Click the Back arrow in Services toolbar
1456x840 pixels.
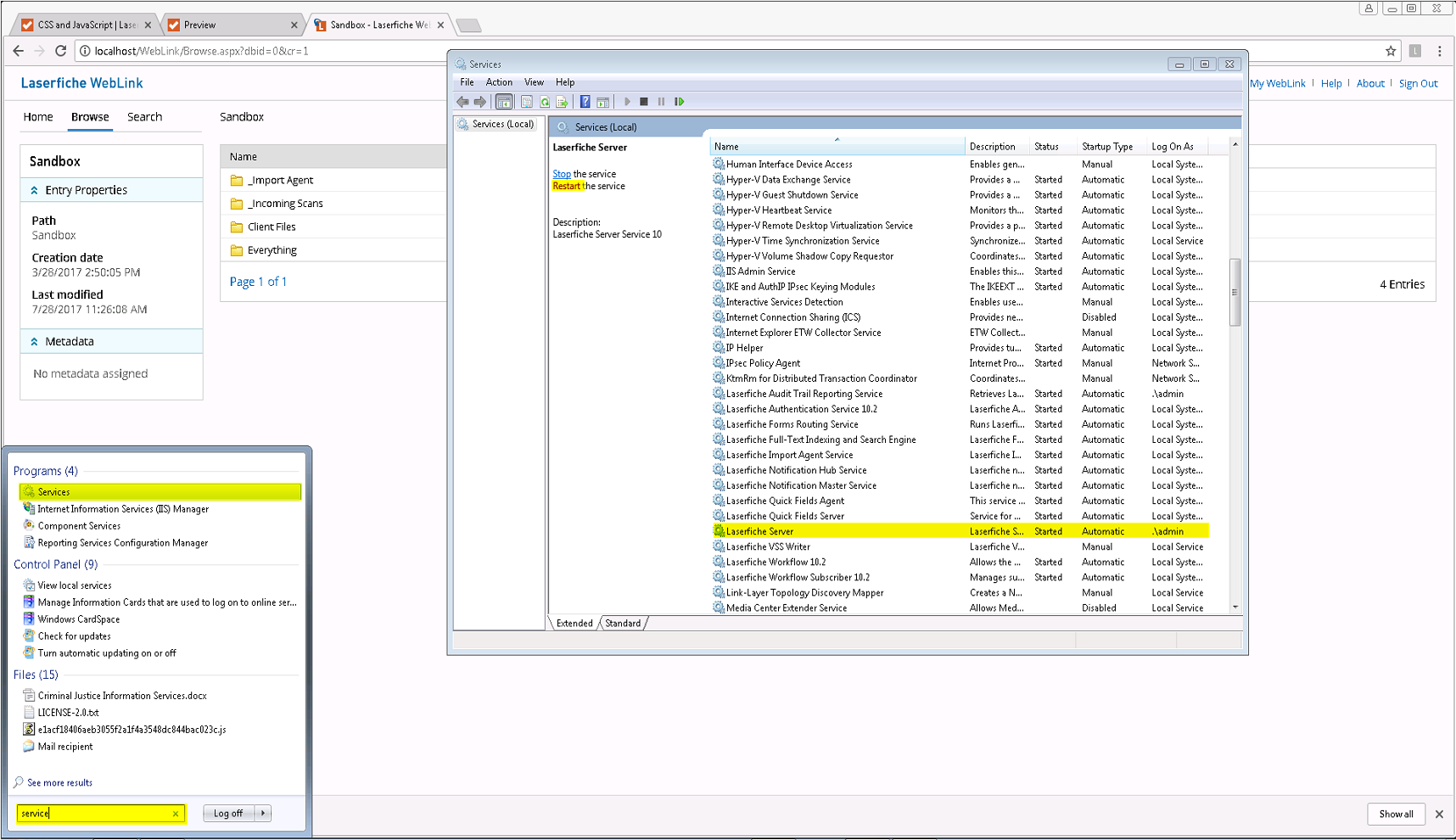[462, 102]
